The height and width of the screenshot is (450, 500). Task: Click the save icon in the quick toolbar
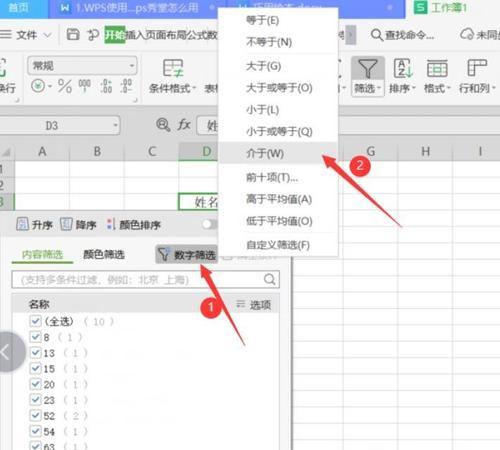[x=73, y=34]
